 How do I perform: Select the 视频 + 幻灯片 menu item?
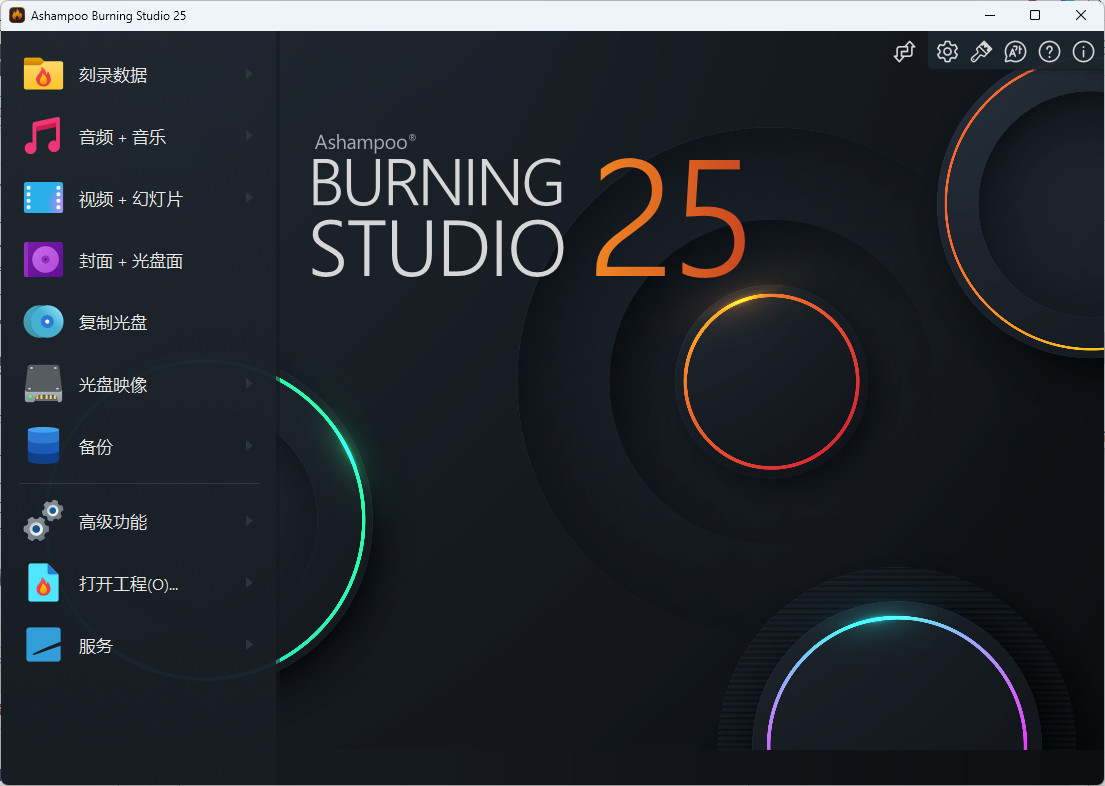point(140,198)
